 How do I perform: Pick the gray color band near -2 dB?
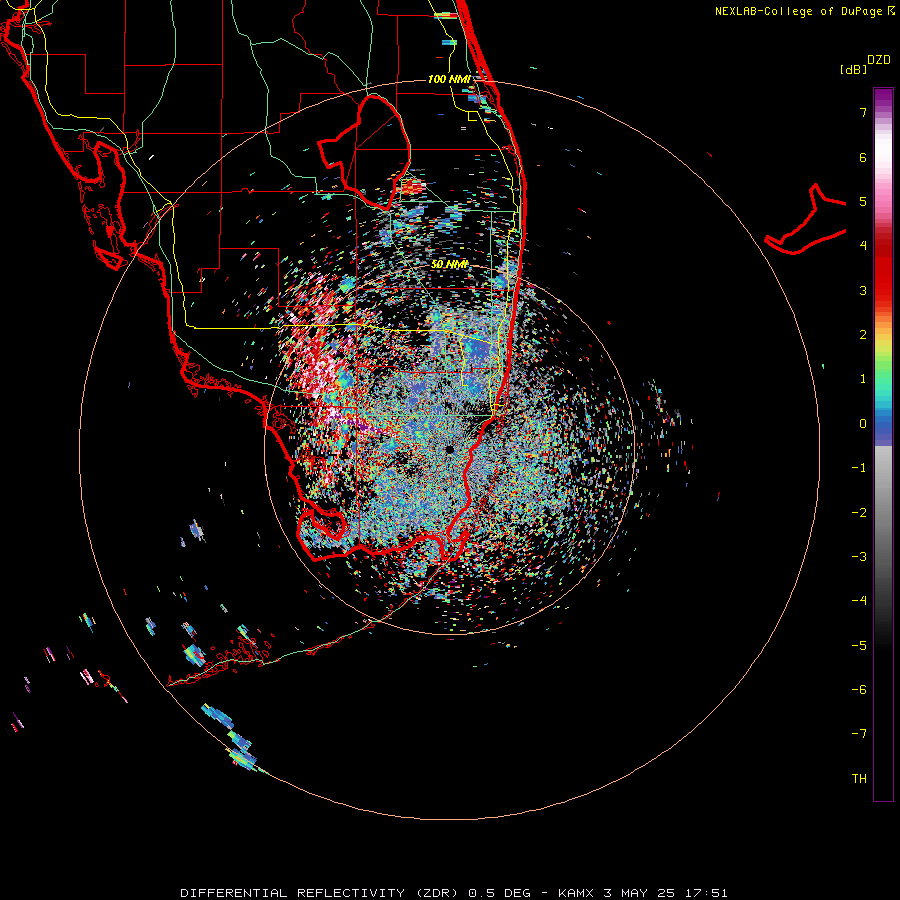pyautogui.click(x=883, y=512)
